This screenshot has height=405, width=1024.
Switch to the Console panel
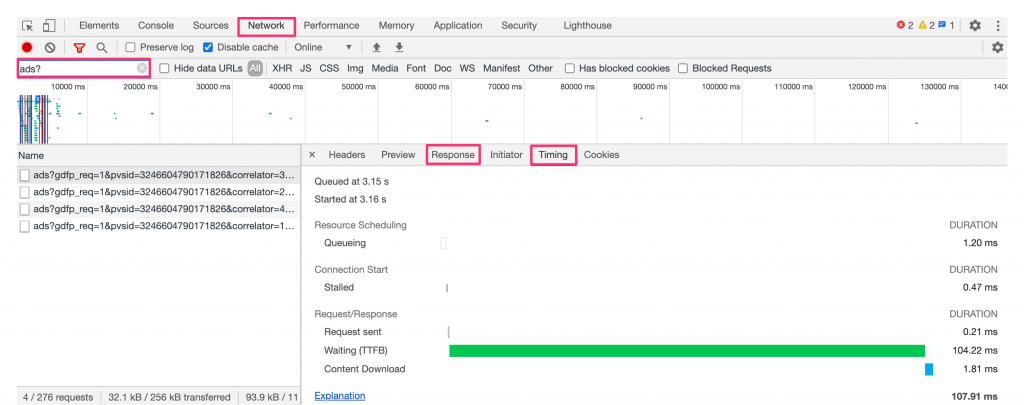click(x=156, y=25)
